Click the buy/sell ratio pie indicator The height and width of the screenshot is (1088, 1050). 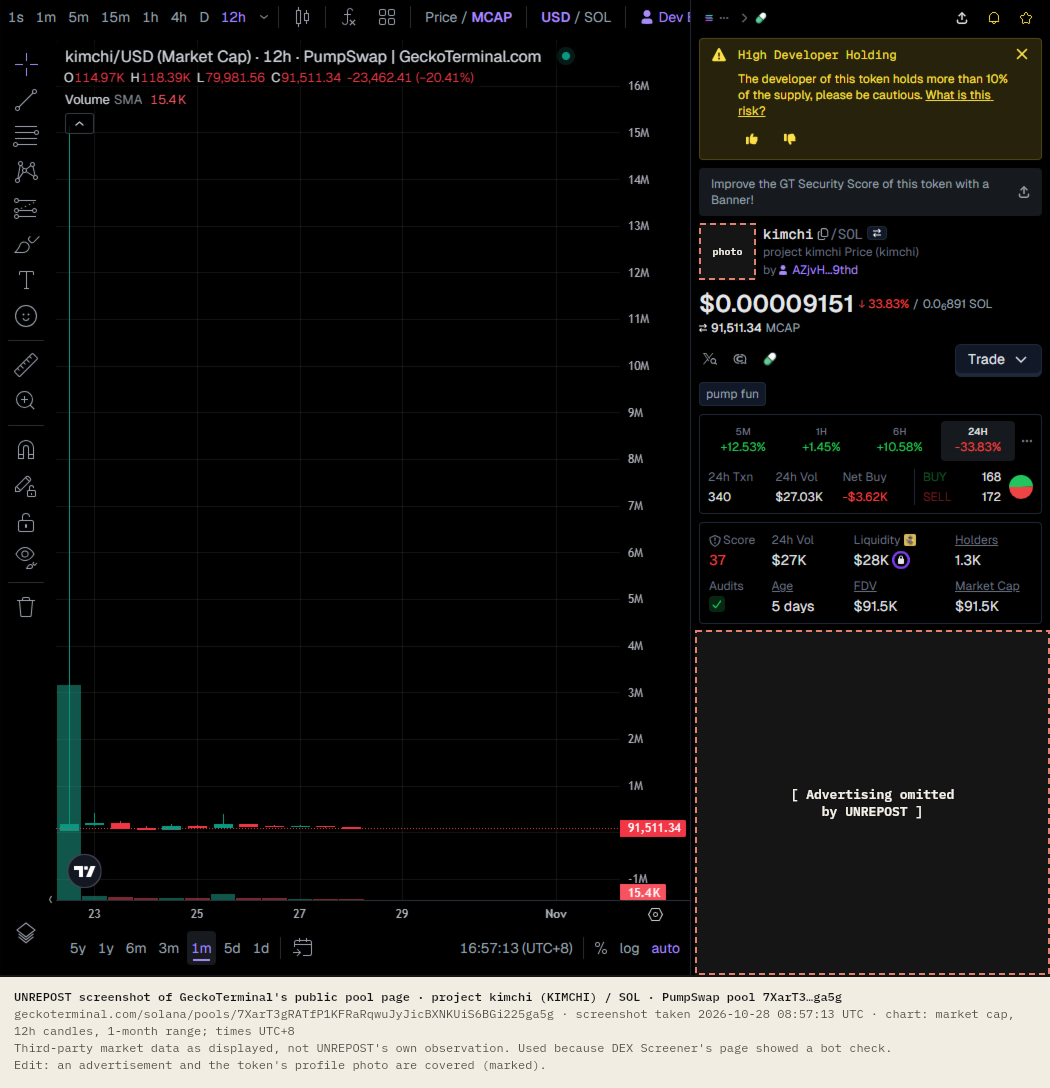click(1020, 487)
